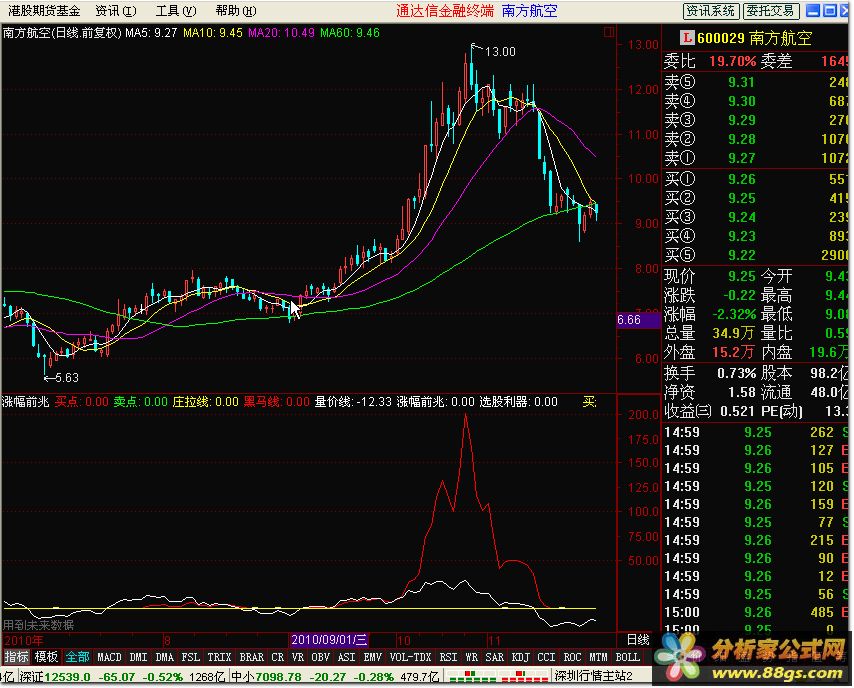854x688 pixels.
Task: Select the MTM indicator
Action: pos(599,657)
